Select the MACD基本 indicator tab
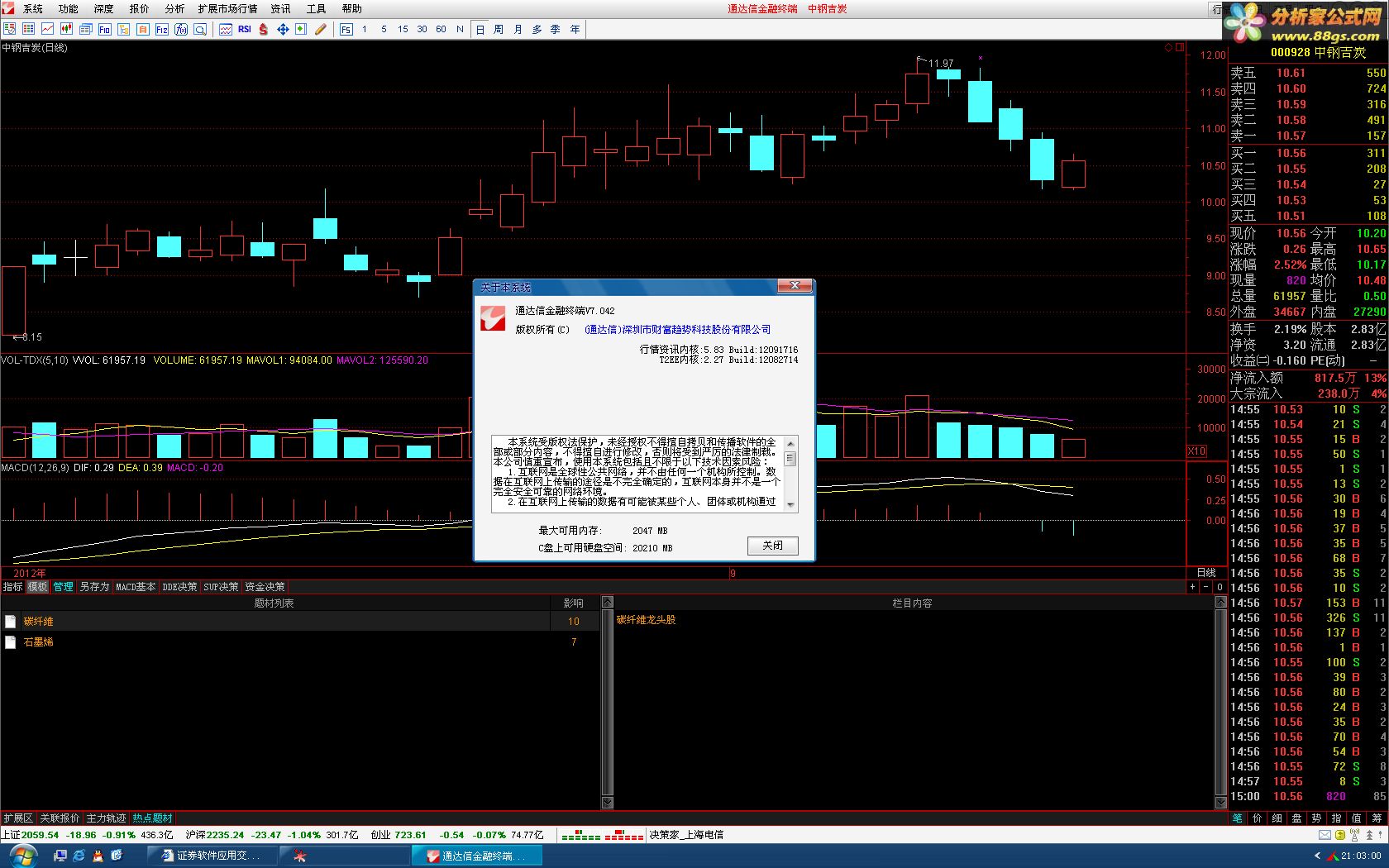The image size is (1389, 868). click(136, 587)
